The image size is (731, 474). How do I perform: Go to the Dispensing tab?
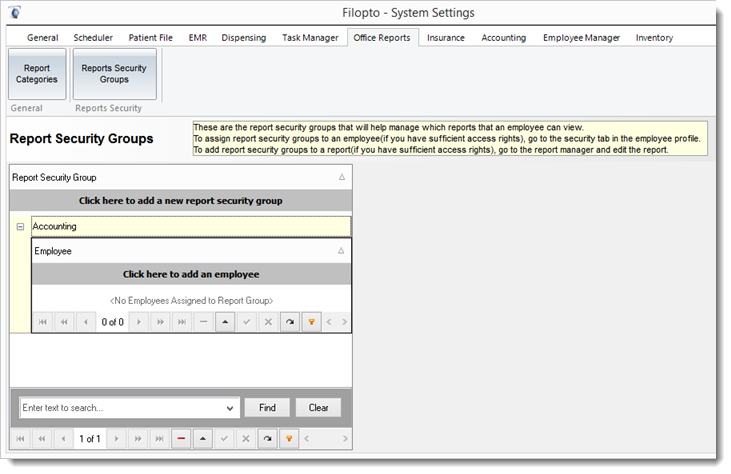tap(243, 38)
